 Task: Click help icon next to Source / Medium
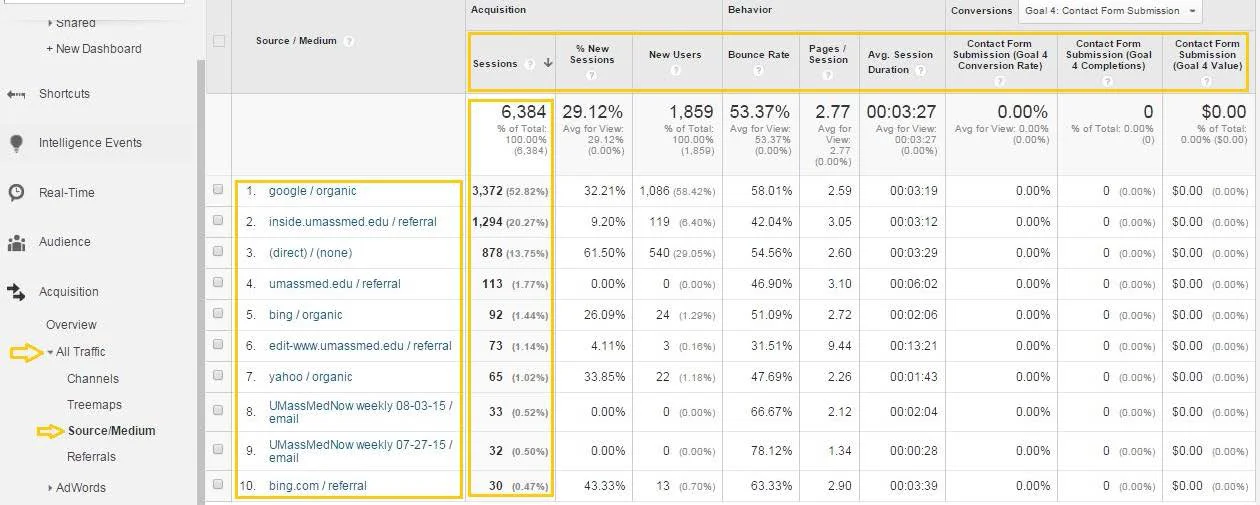pyautogui.click(x=348, y=42)
